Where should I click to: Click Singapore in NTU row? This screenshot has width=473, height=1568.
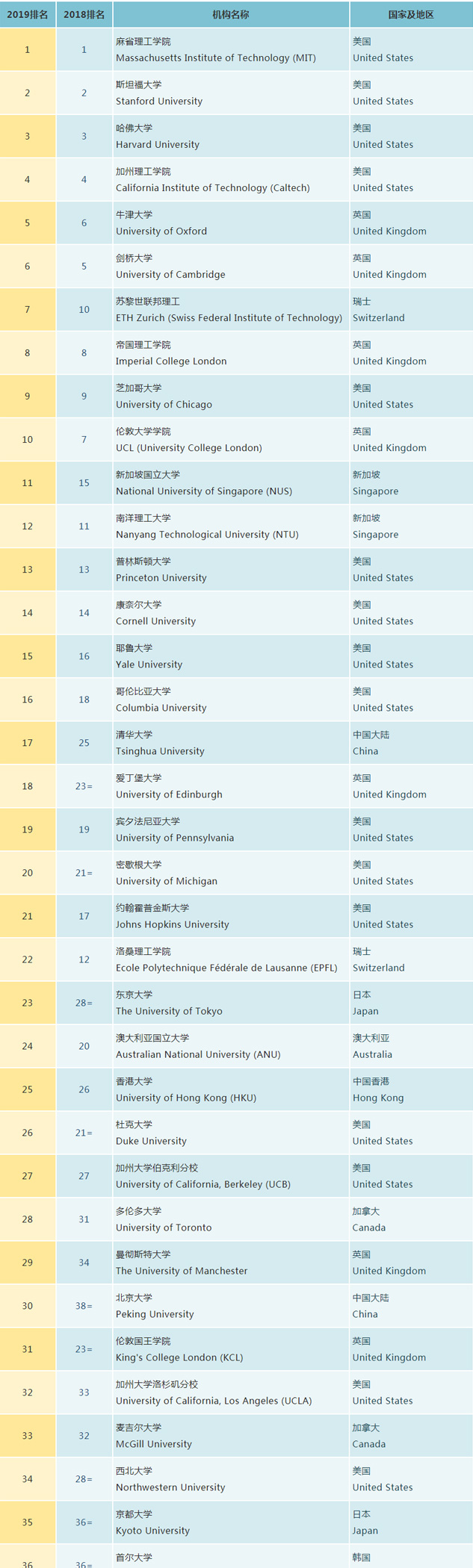pos(376,535)
